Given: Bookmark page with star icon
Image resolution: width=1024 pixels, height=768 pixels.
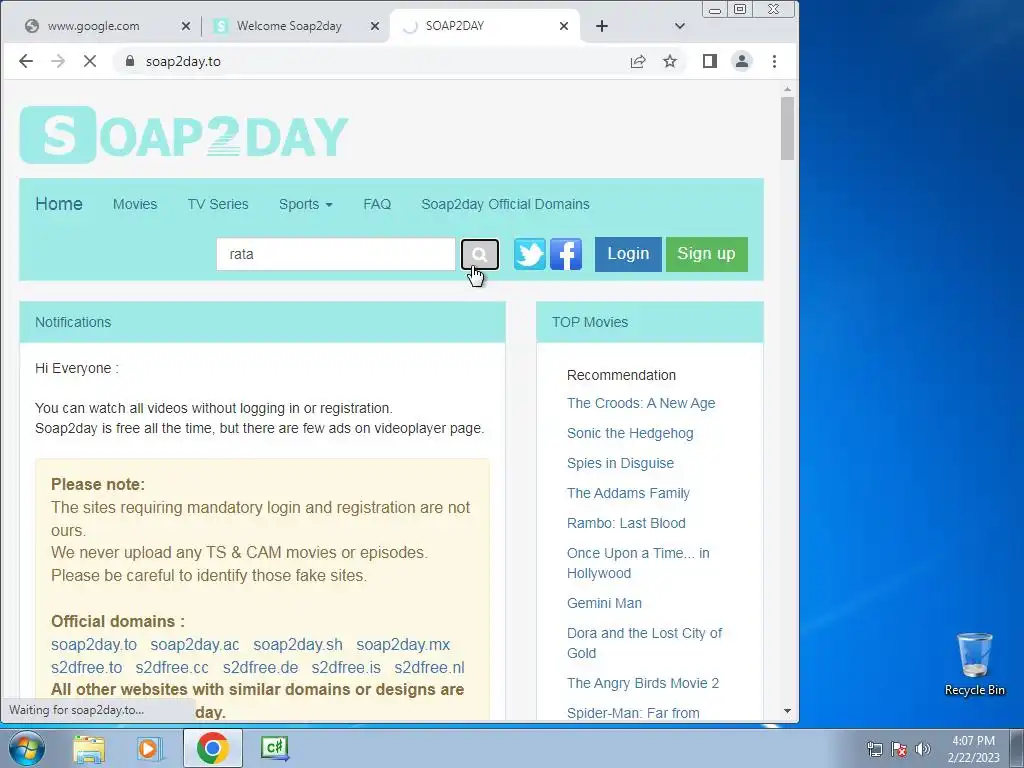Looking at the screenshot, I should click(670, 61).
